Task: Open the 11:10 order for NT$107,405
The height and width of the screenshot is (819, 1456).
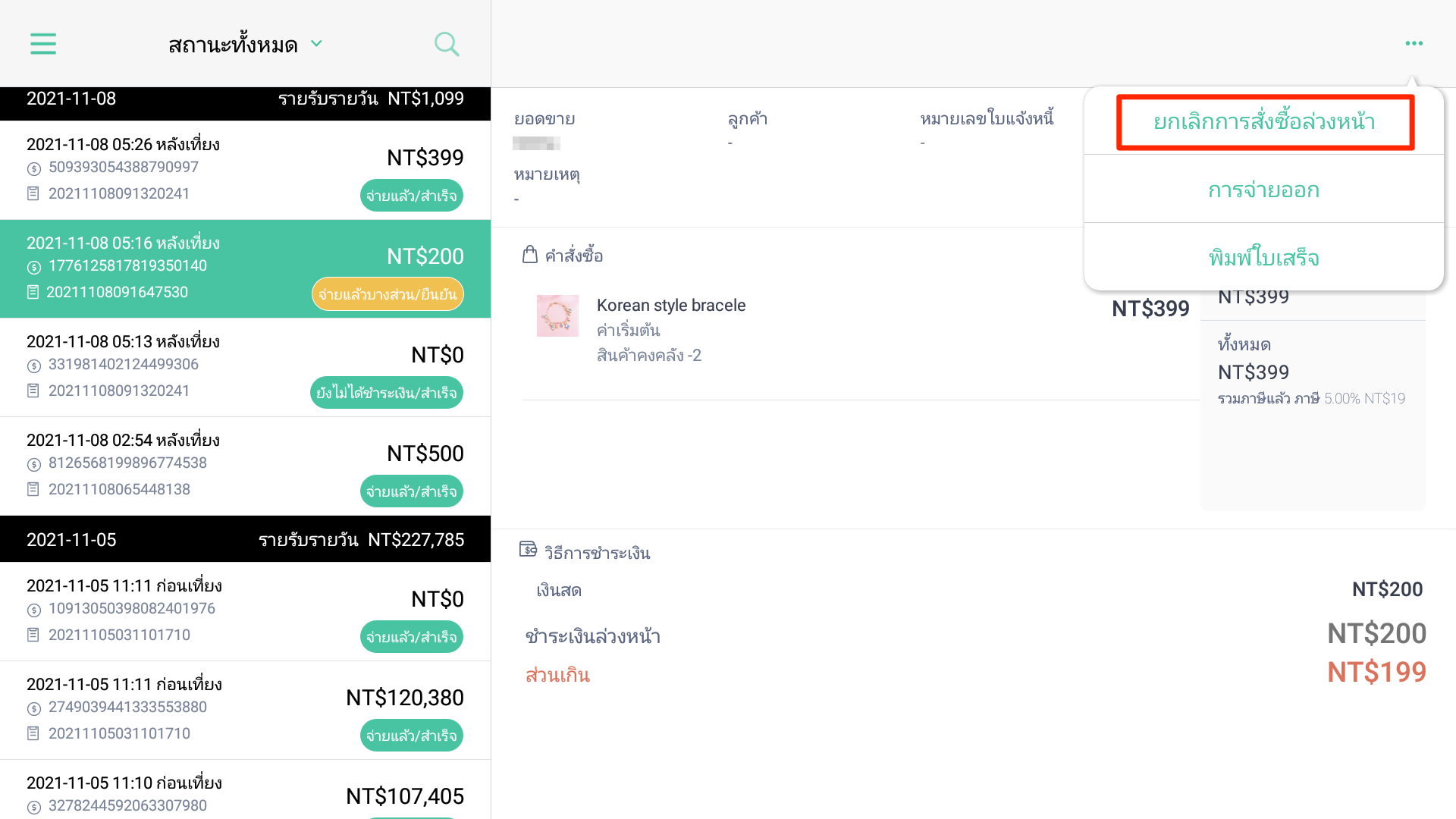Action: [245, 789]
